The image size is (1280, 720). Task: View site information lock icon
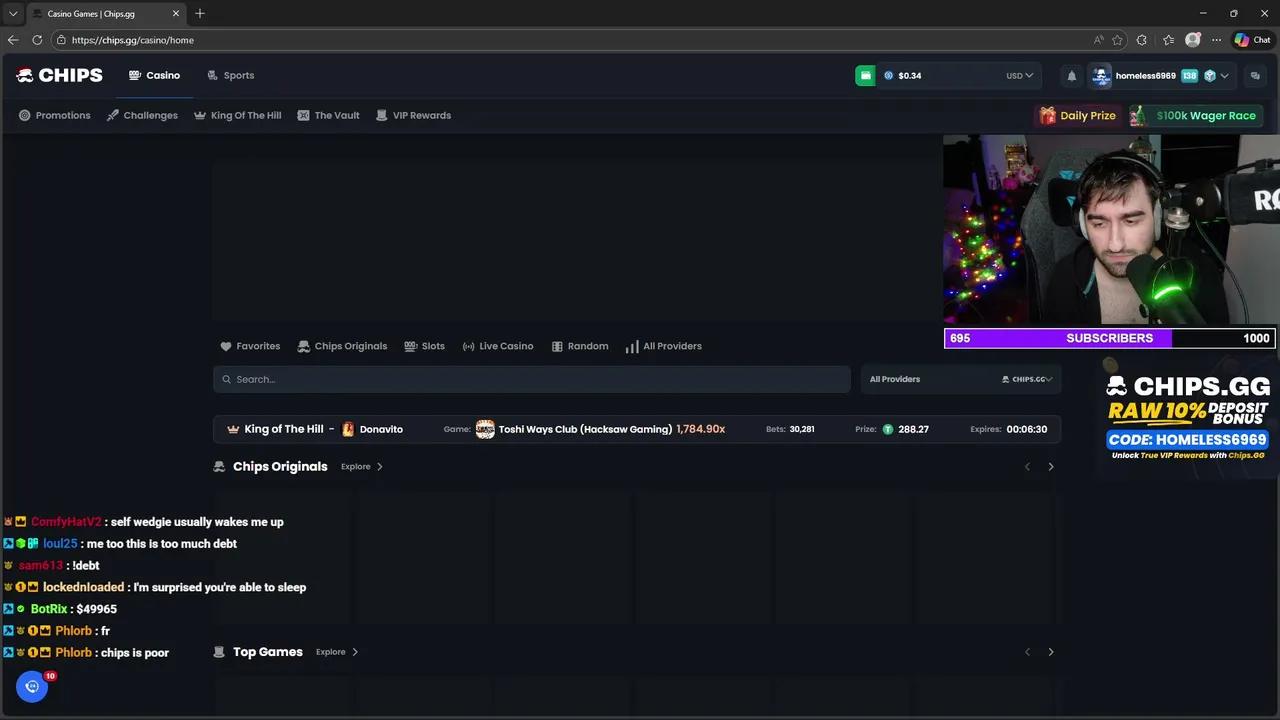[61, 40]
